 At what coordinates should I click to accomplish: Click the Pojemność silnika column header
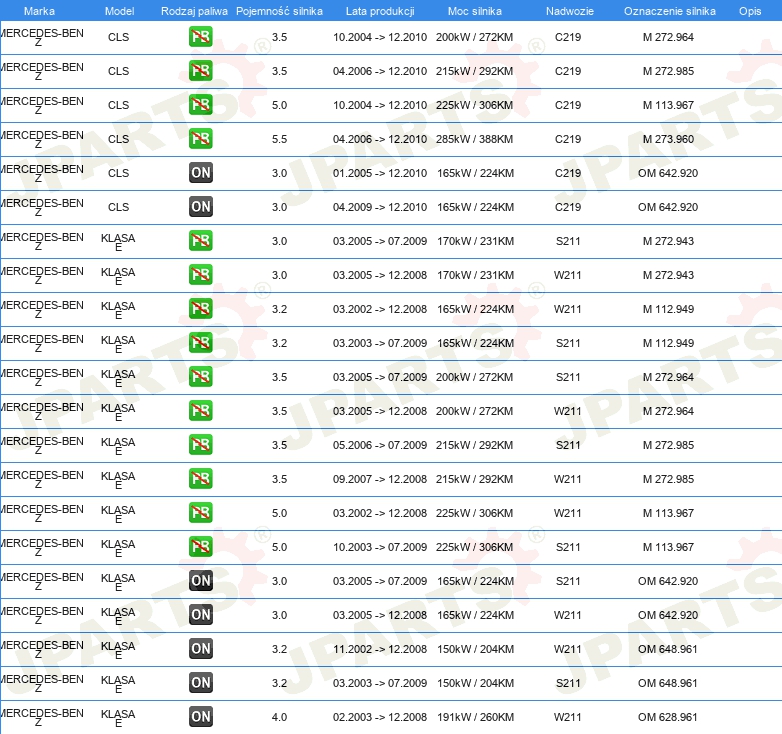279,11
